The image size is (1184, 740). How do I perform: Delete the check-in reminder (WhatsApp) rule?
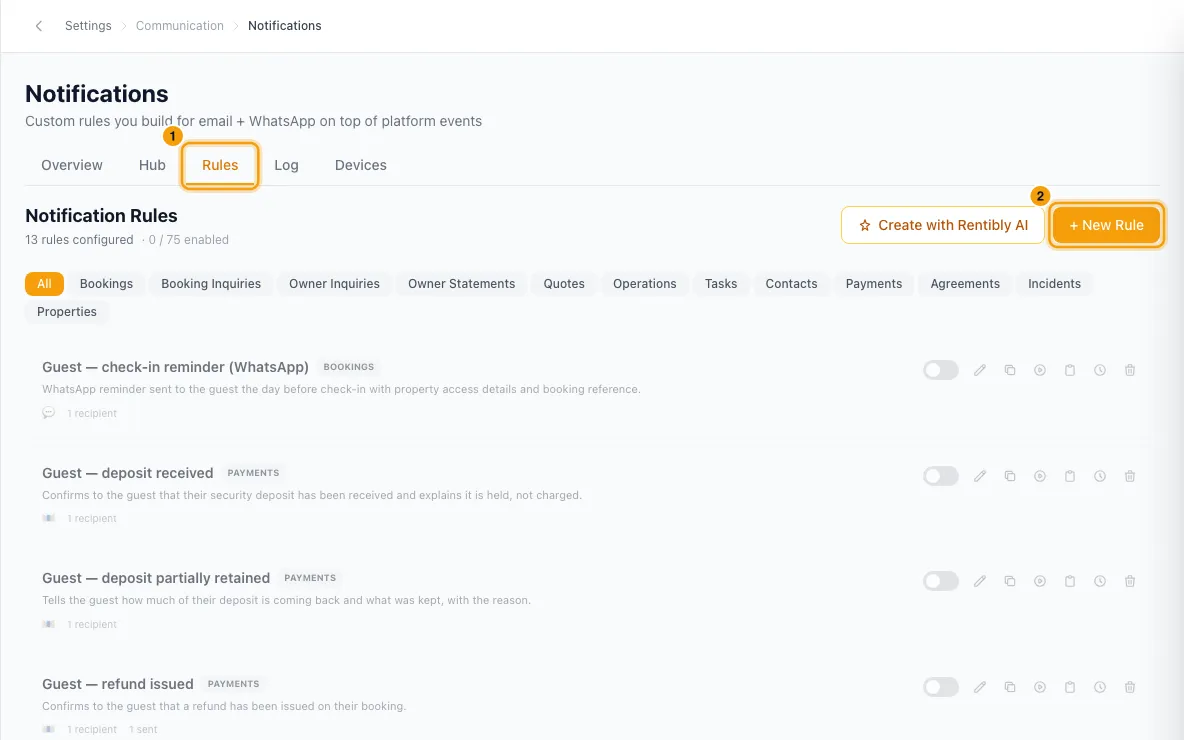coord(1130,370)
